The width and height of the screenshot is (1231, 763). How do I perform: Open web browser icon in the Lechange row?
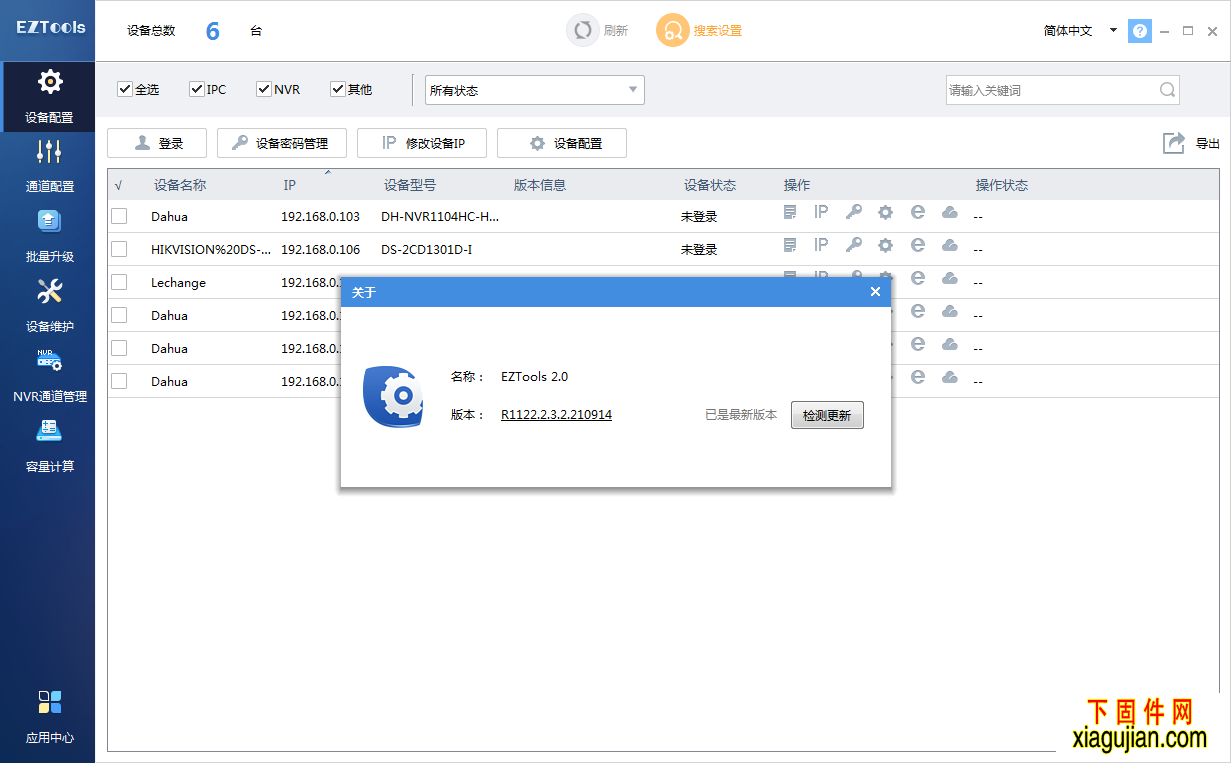tap(917, 278)
